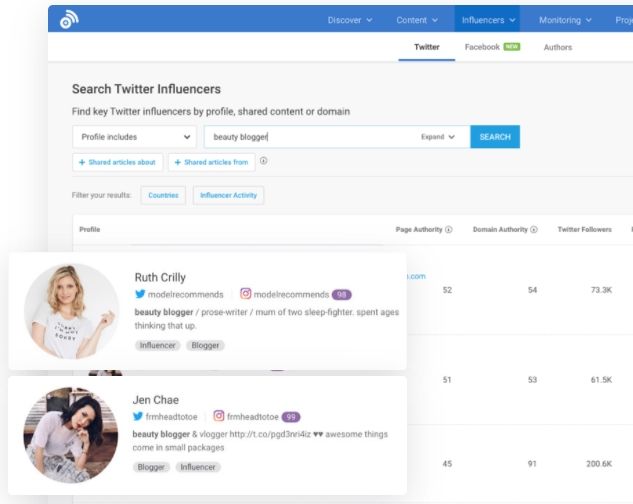Click the Page Authority value 45
This screenshot has height=504, width=633.
click(447, 464)
